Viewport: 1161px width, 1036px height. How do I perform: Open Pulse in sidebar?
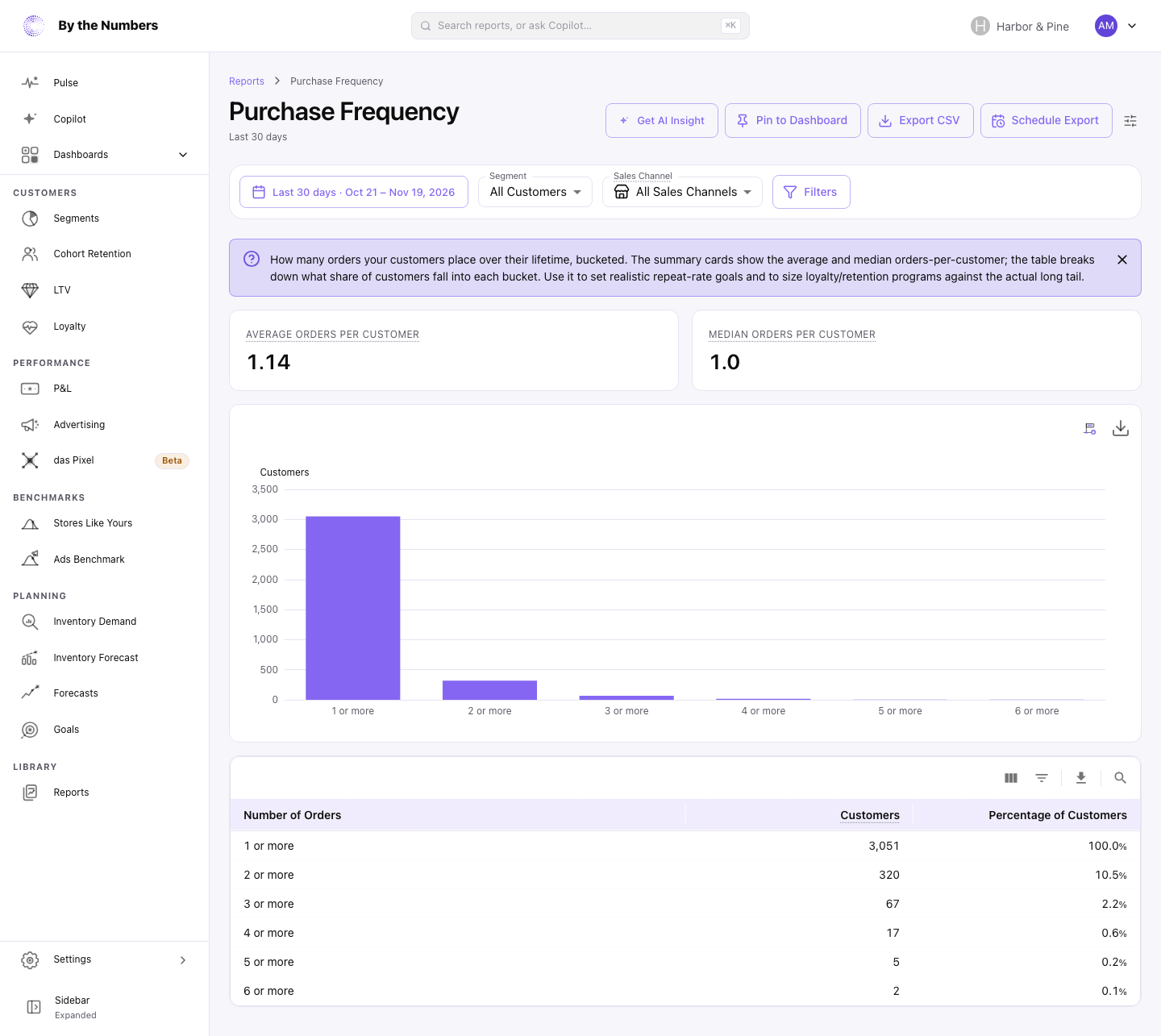(x=105, y=83)
